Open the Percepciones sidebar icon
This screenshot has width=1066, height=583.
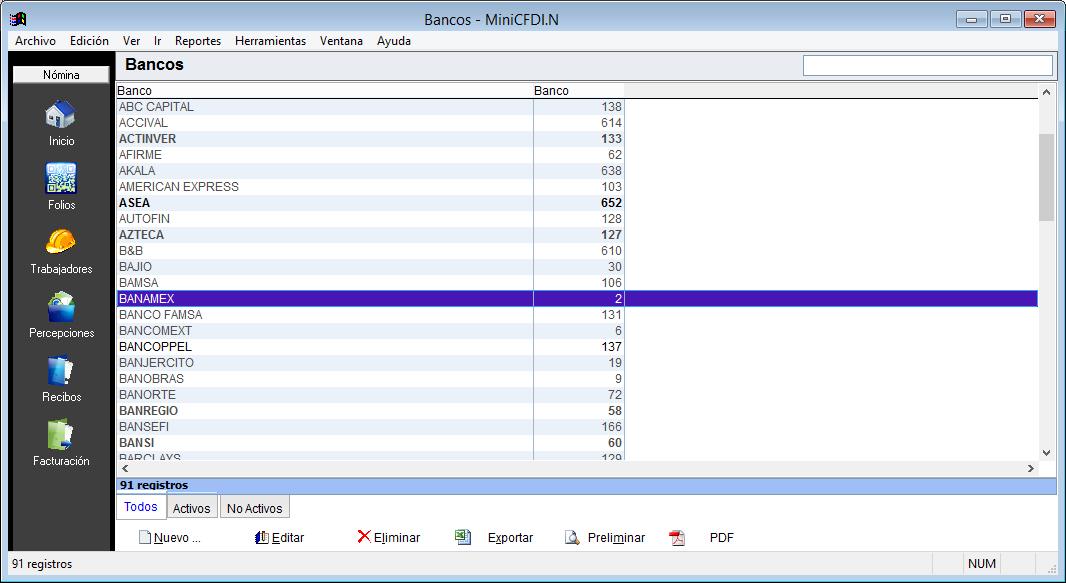[x=61, y=307]
